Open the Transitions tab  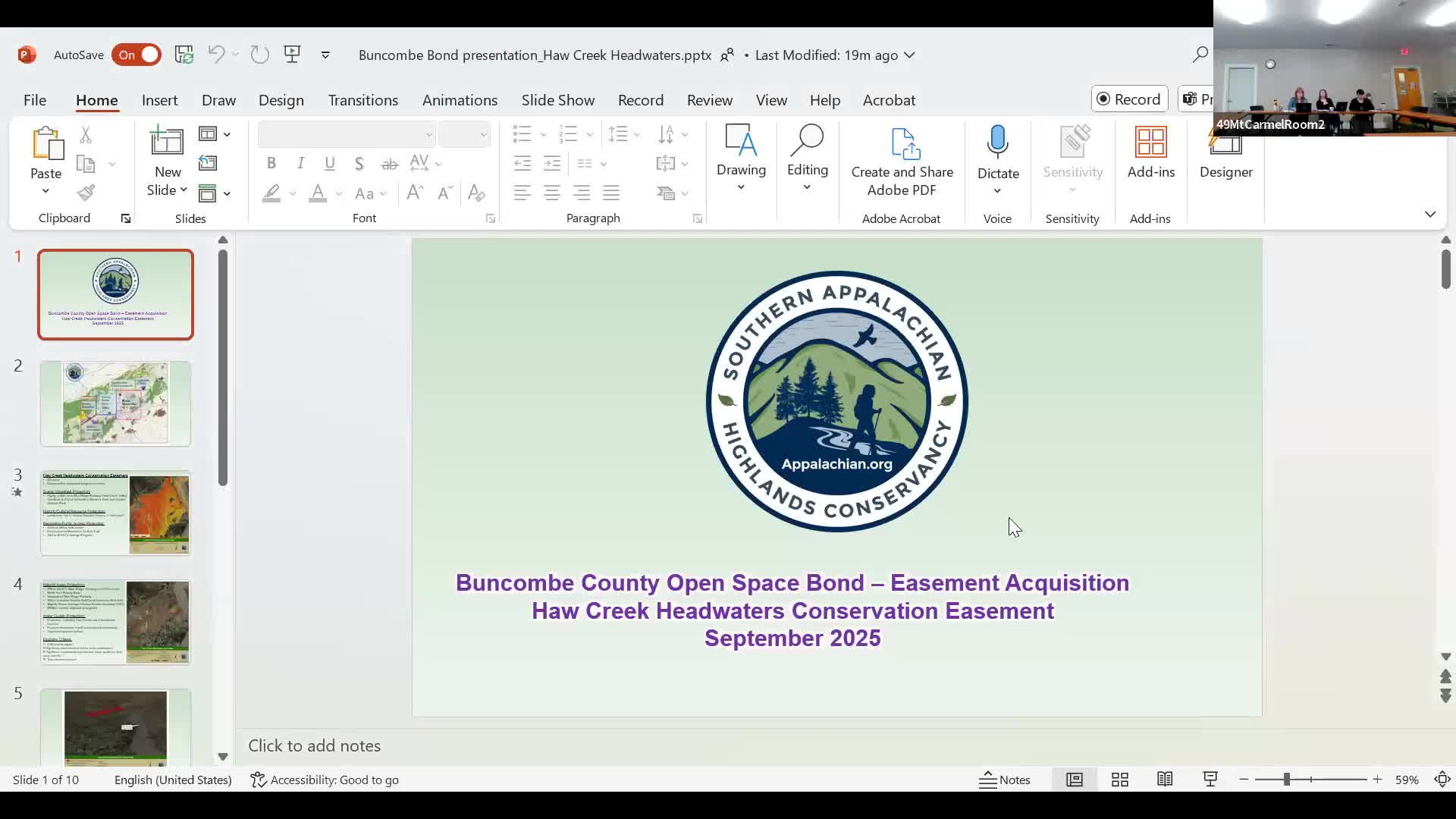(x=362, y=100)
